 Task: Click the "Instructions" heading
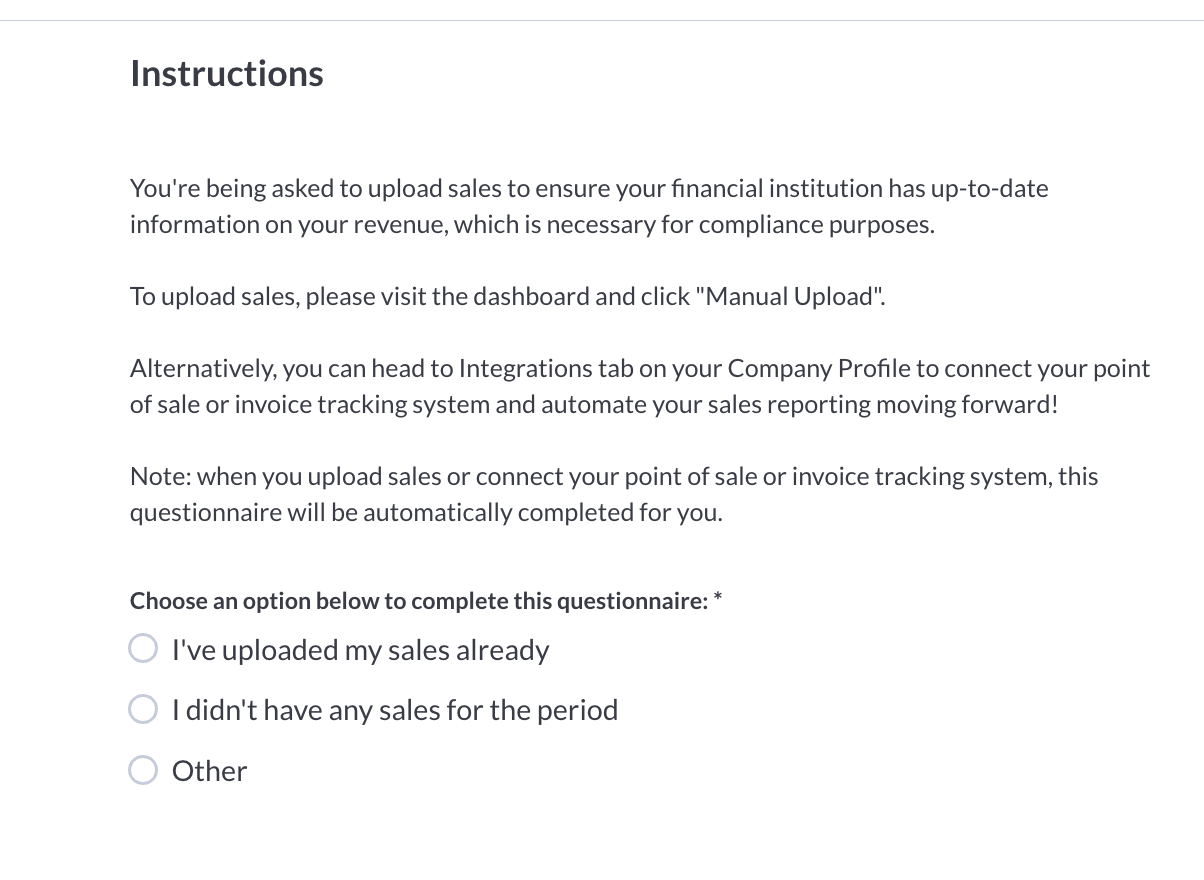[x=226, y=72]
